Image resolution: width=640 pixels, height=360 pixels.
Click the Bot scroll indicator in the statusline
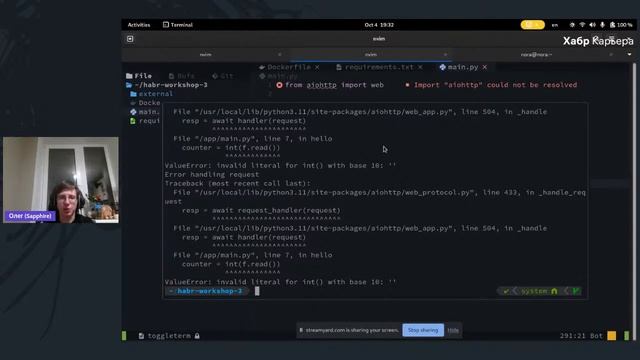click(x=596, y=336)
